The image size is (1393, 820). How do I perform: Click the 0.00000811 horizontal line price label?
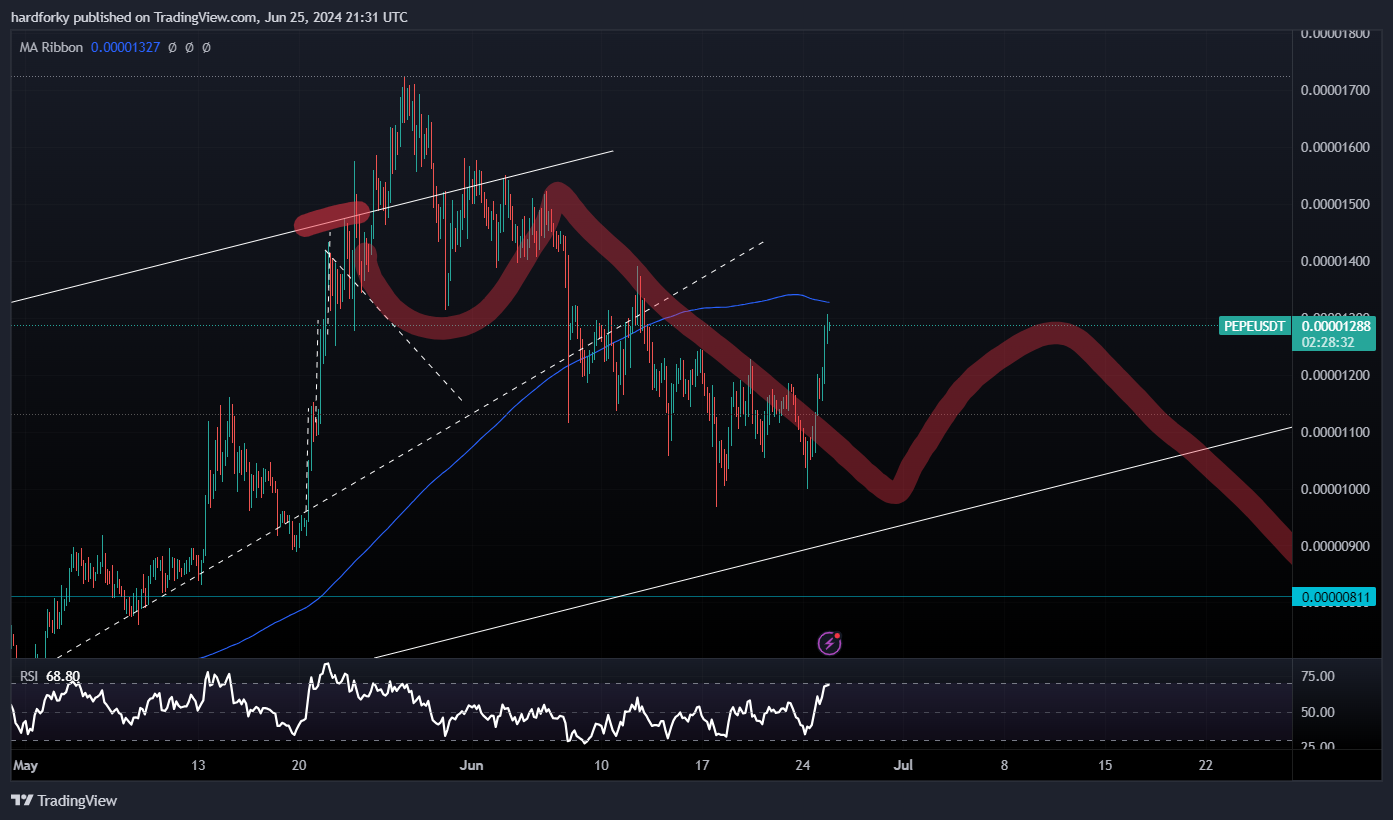click(x=1335, y=597)
